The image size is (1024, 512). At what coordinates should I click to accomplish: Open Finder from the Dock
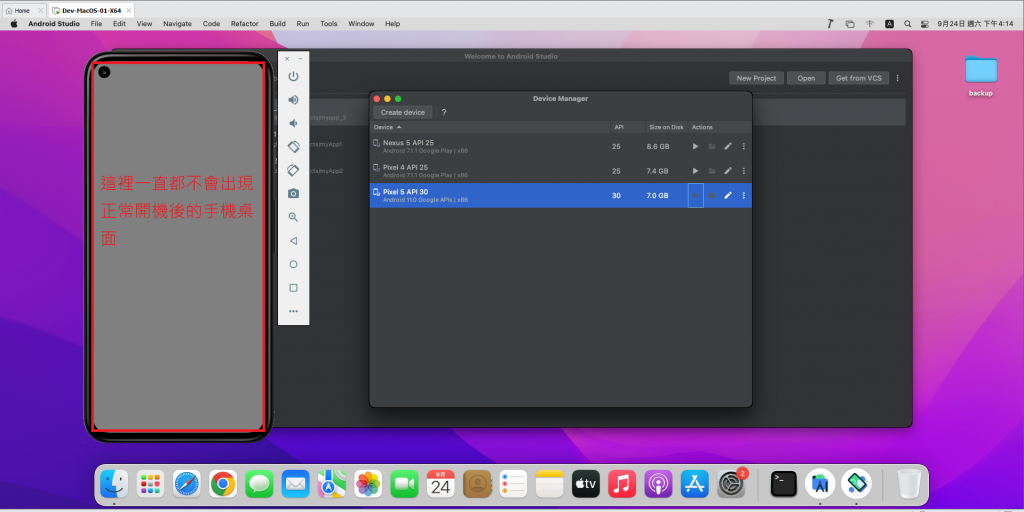coord(114,484)
